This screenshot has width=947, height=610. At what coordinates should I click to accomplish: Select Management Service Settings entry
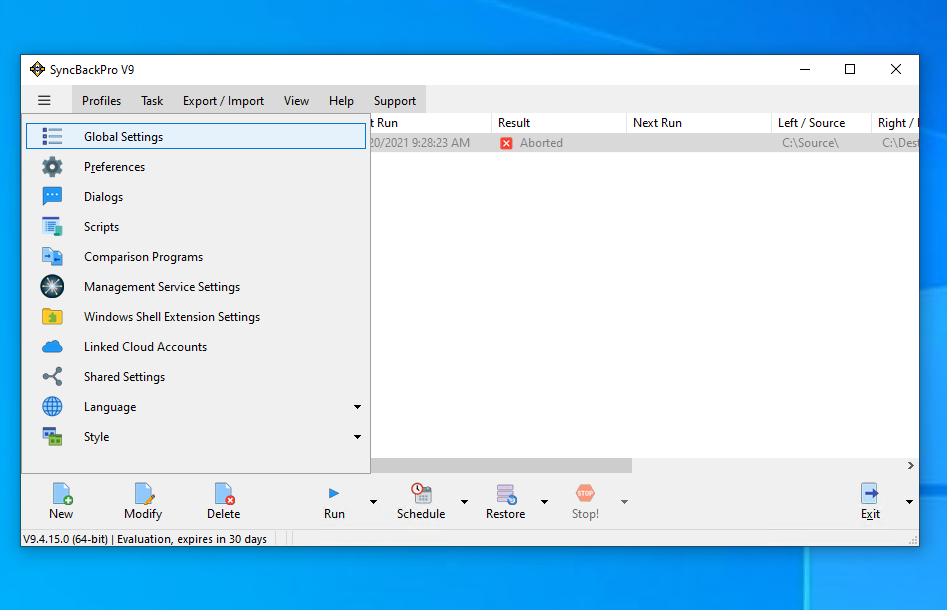(x=196, y=287)
